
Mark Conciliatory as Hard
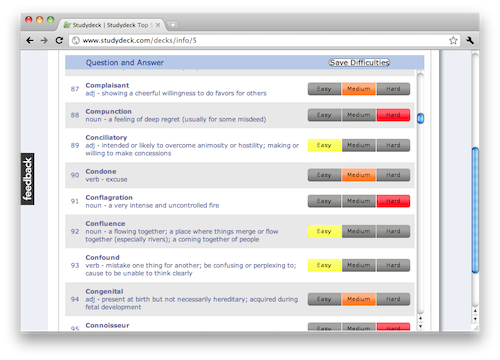(x=393, y=145)
